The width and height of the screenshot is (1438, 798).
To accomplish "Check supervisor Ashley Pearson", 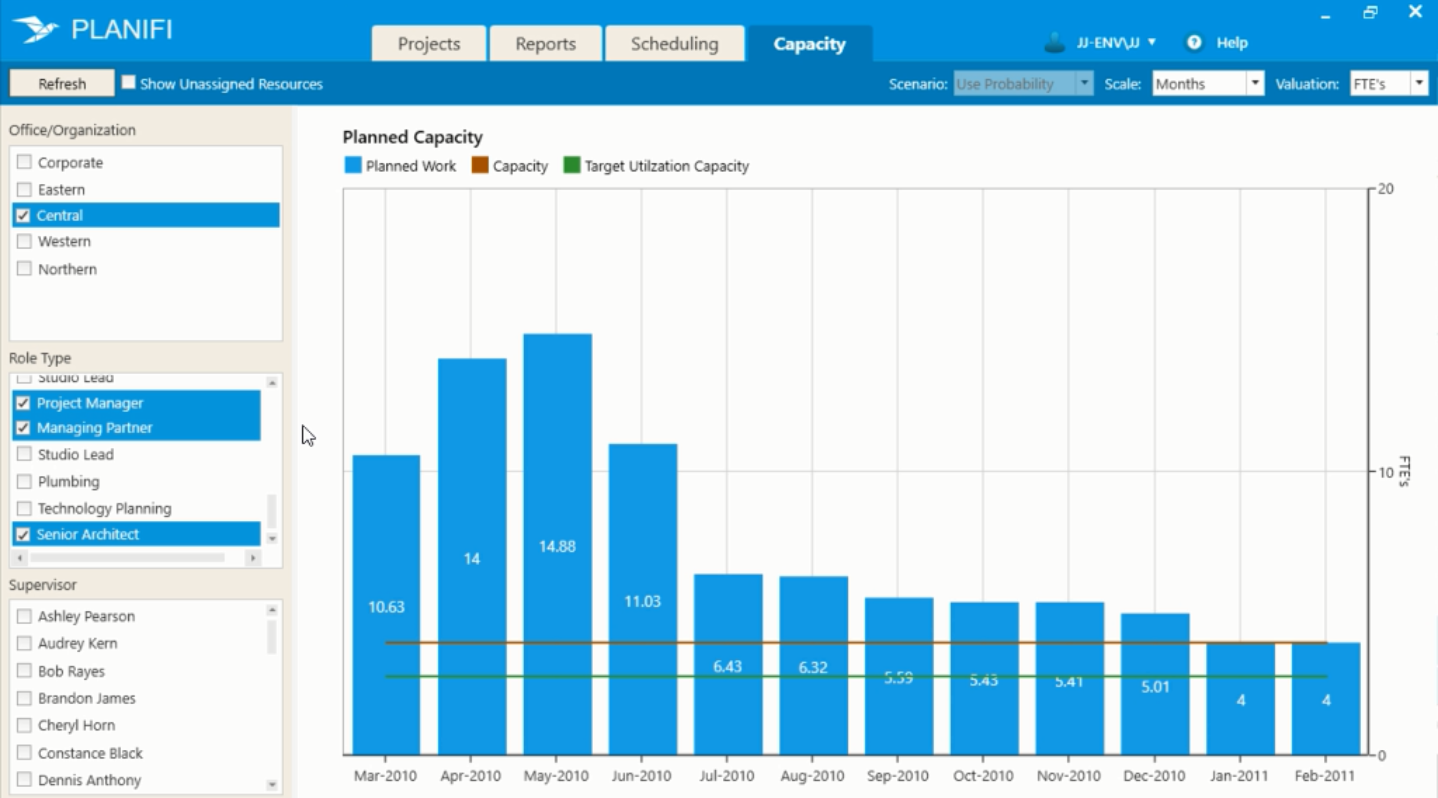I will coord(24,616).
